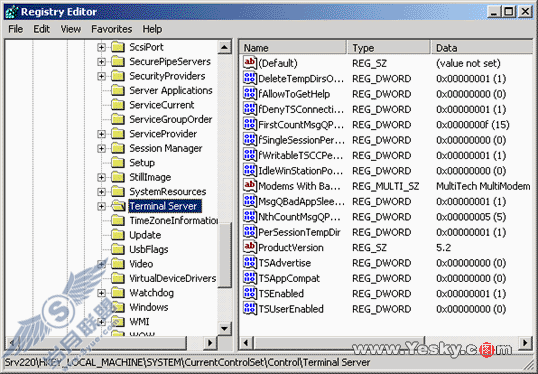
Task: Click the ServiceCurrent folder icon
Action: click(x=118, y=104)
